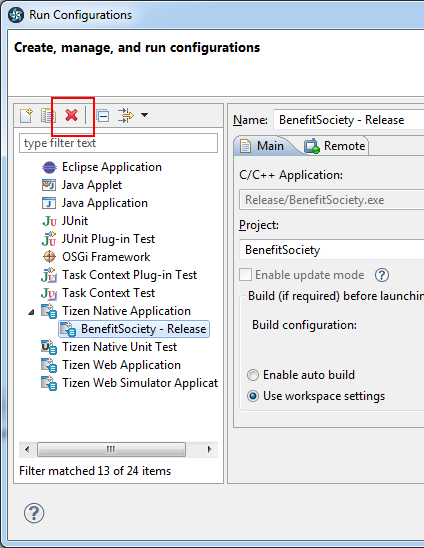This screenshot has height=548, width=424.
Task: Collapse all tree items in toolbar
Action: [103, 115]
